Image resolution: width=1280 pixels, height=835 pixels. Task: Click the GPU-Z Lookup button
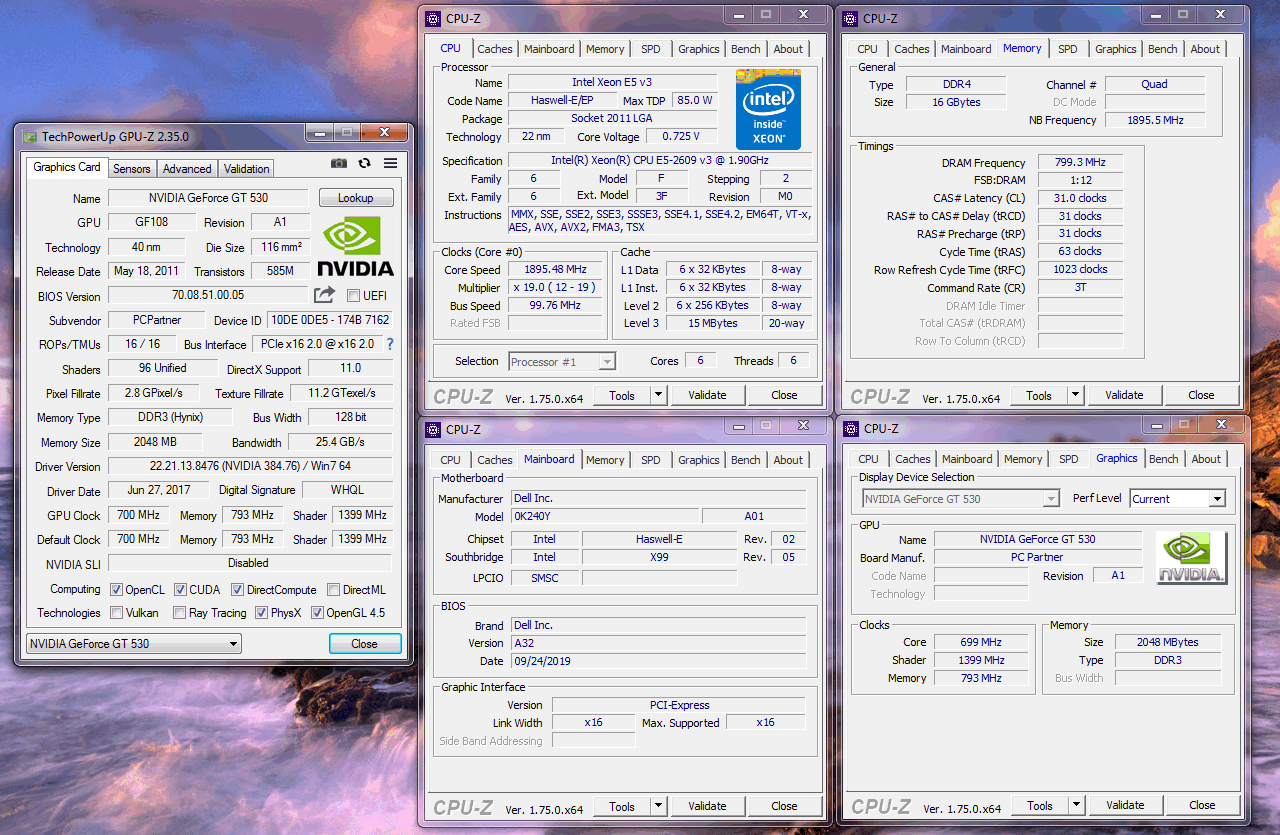(356, 198)
